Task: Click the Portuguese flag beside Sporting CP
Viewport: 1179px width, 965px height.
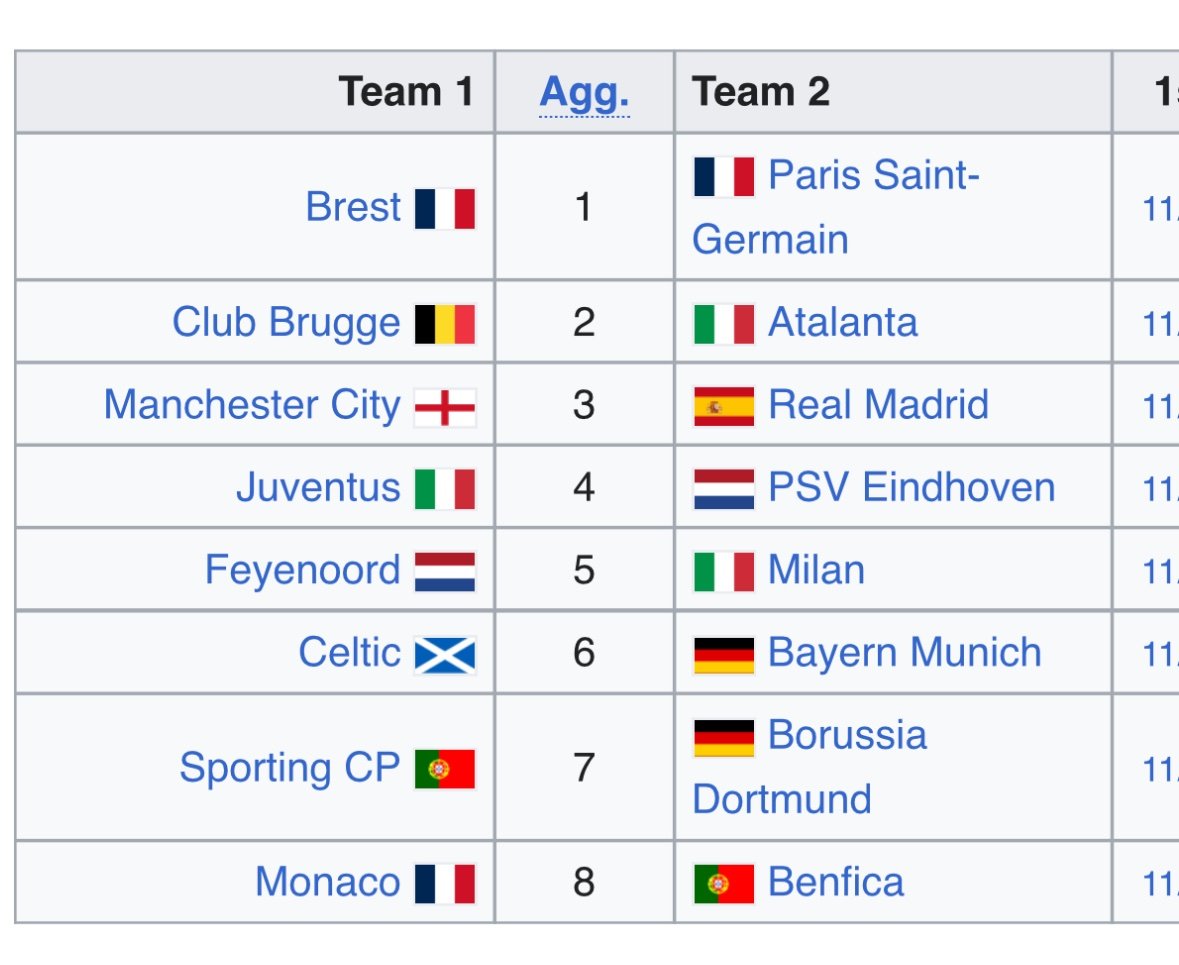Action: 445,768
